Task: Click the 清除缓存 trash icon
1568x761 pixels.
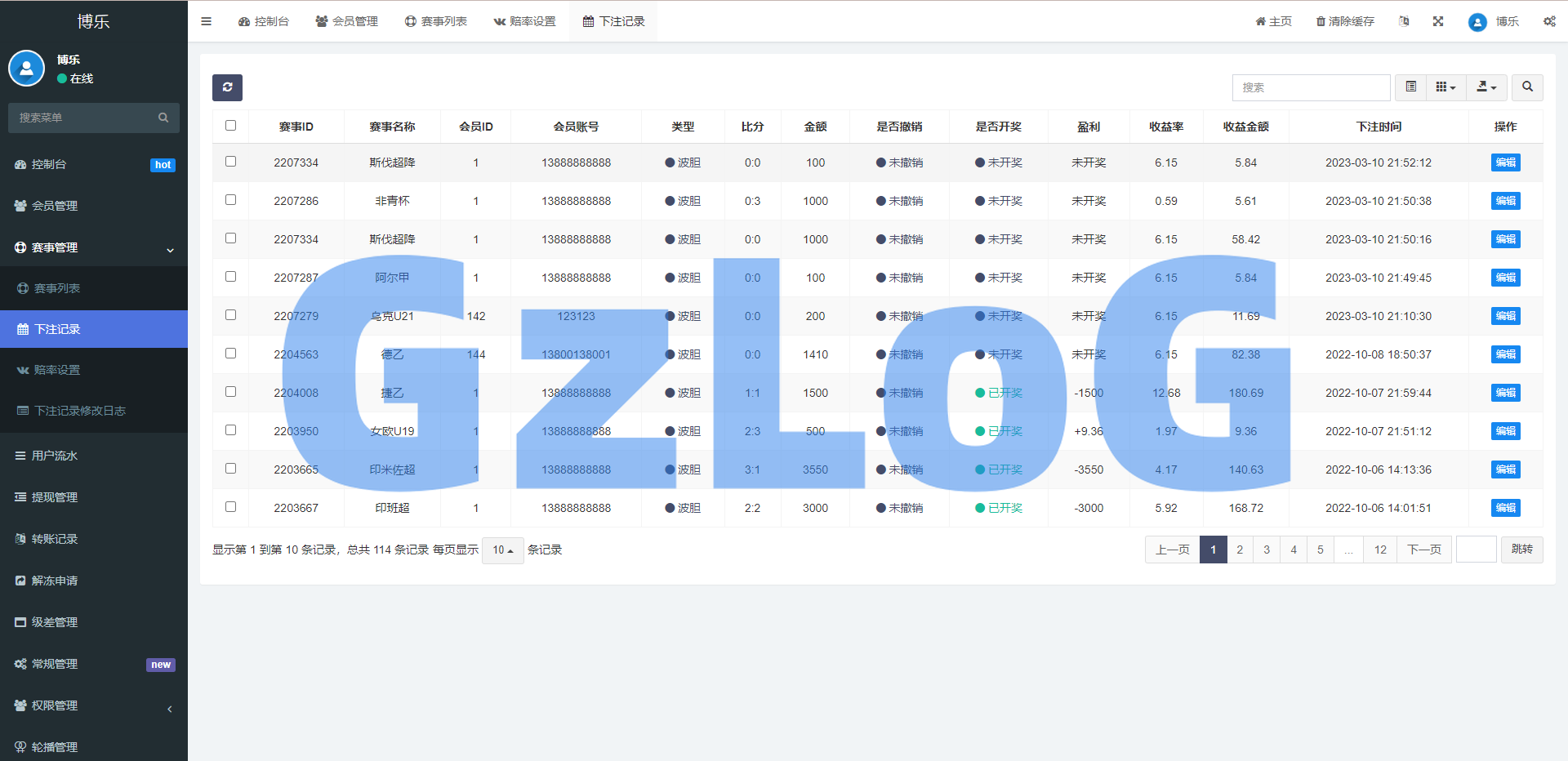Action: (x=1321, y=21)
